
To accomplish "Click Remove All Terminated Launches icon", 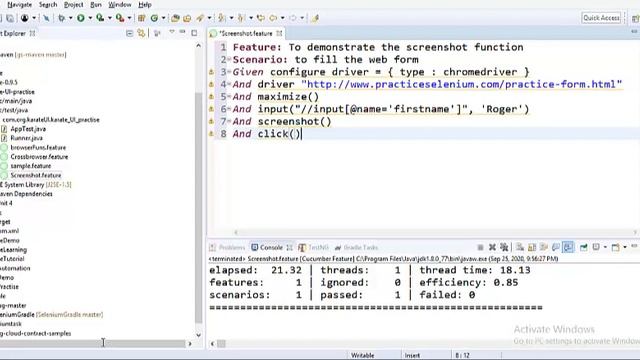I will 504,247.
